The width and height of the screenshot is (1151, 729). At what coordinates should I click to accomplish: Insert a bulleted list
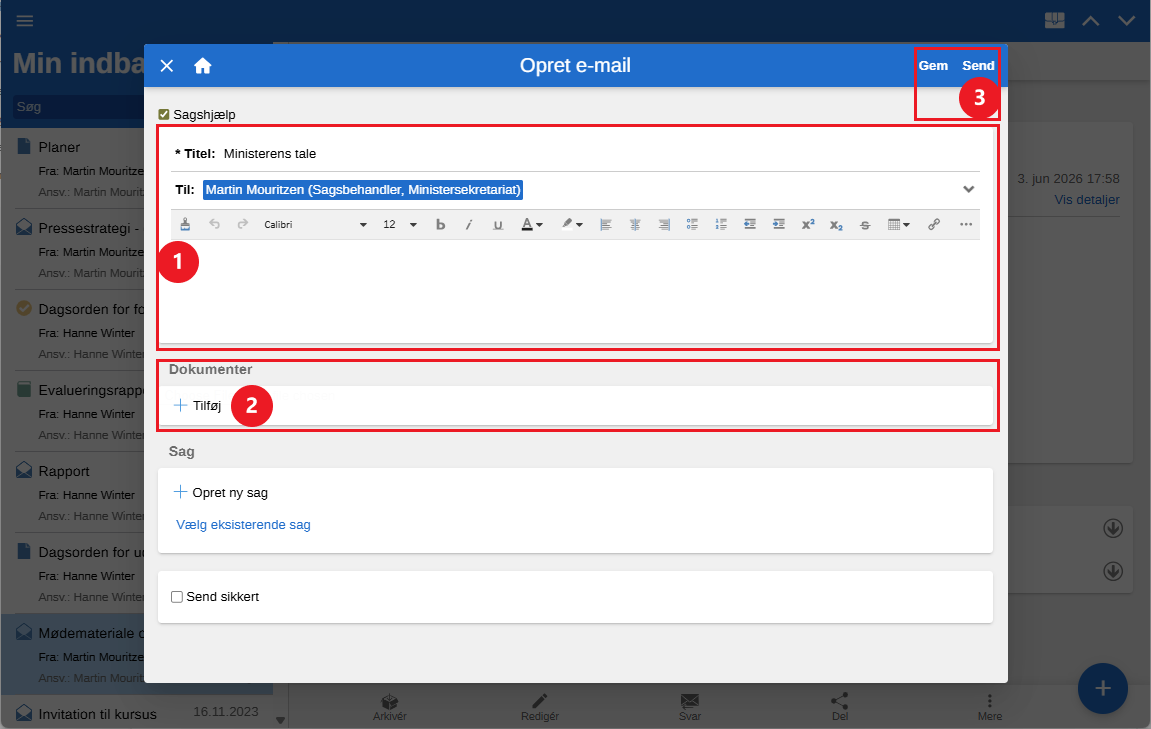point(692,225)
